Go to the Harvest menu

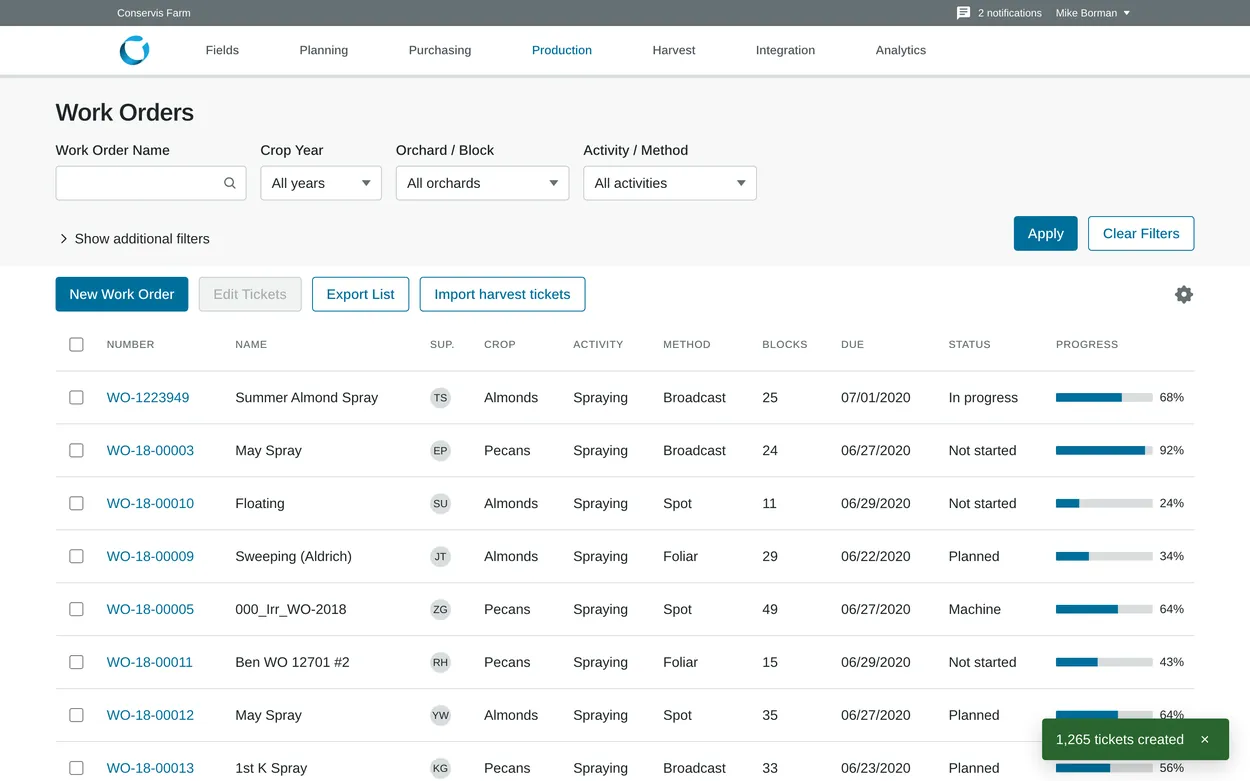[x=674, y=50]
